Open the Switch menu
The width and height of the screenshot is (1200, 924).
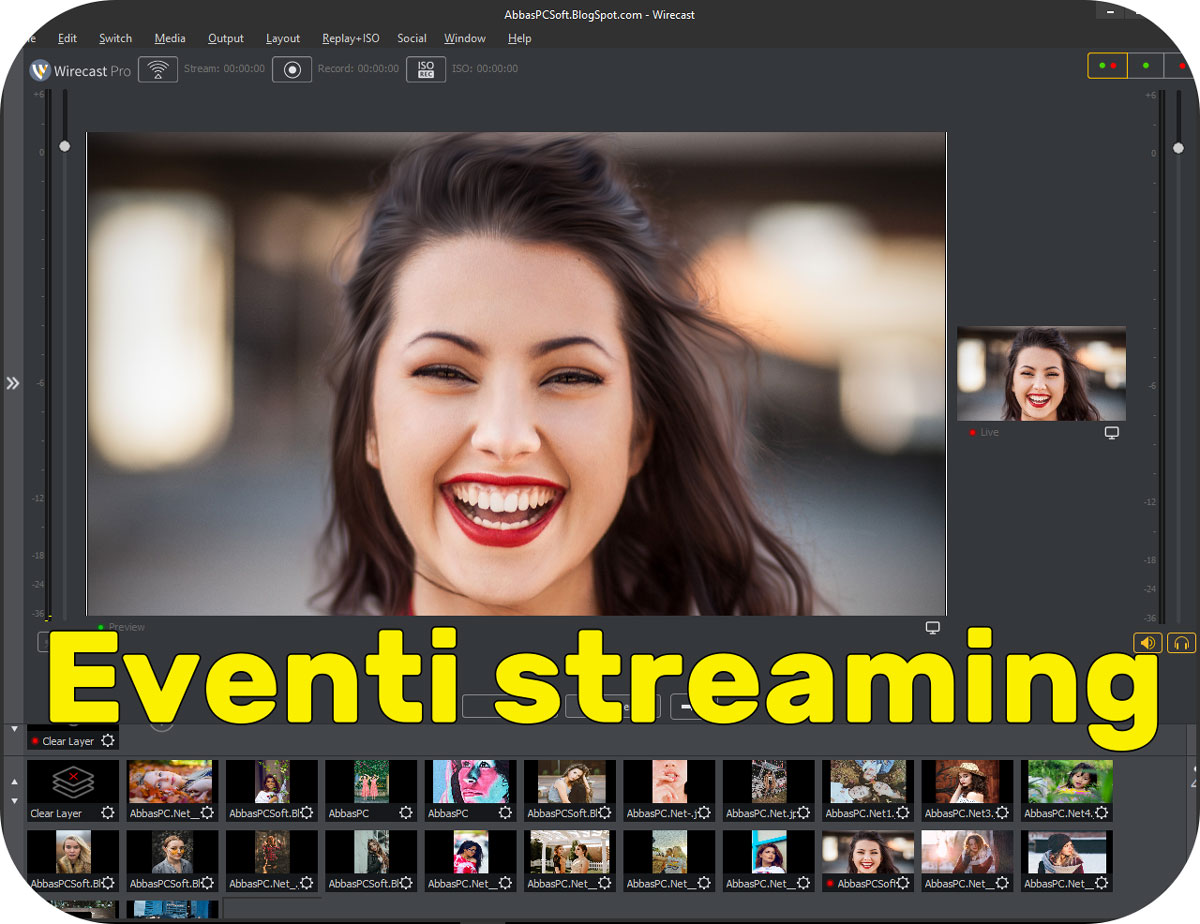point(116,38)
